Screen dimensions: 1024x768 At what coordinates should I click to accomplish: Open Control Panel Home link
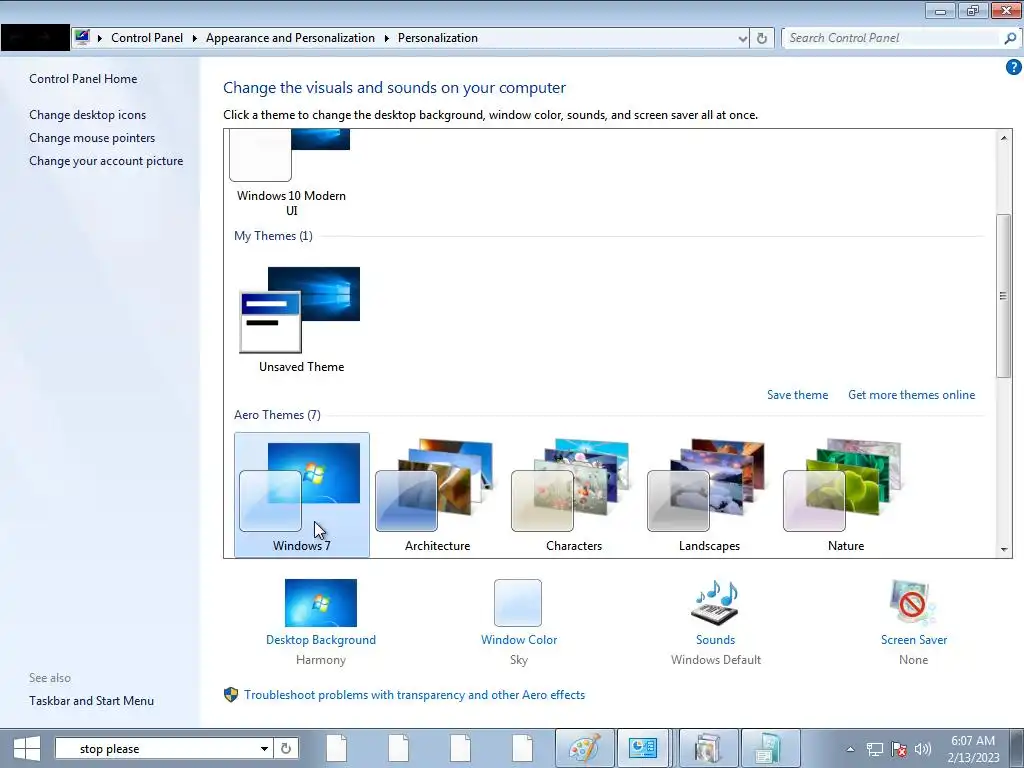(83, 79)
